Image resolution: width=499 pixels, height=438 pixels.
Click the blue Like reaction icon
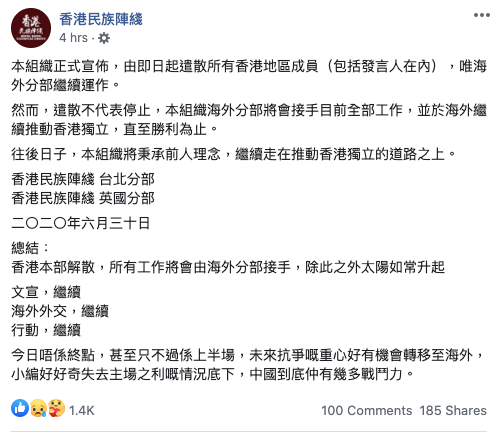coord(20,408)
